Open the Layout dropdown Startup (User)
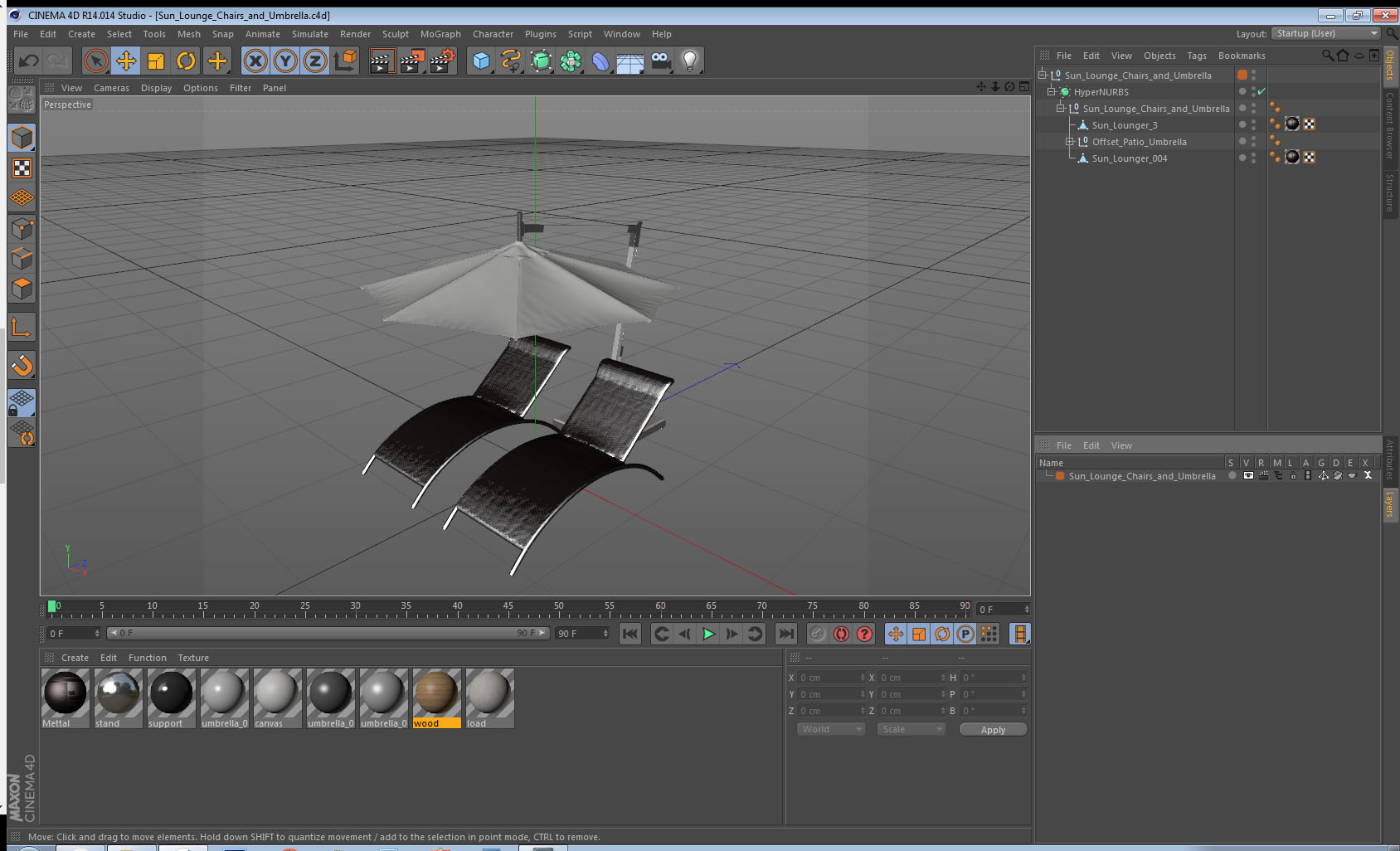 [x=1325, y=33]
